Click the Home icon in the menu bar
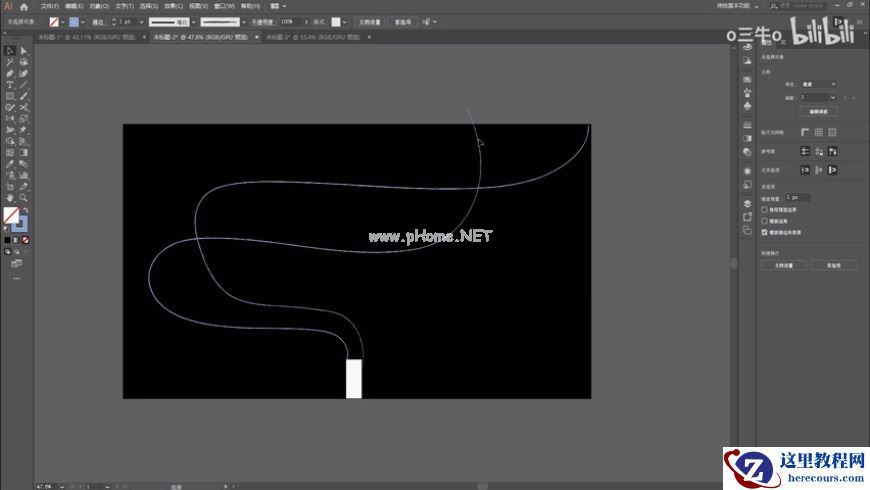The height and width of the screenshot is (490, 870). pos(23,7)
